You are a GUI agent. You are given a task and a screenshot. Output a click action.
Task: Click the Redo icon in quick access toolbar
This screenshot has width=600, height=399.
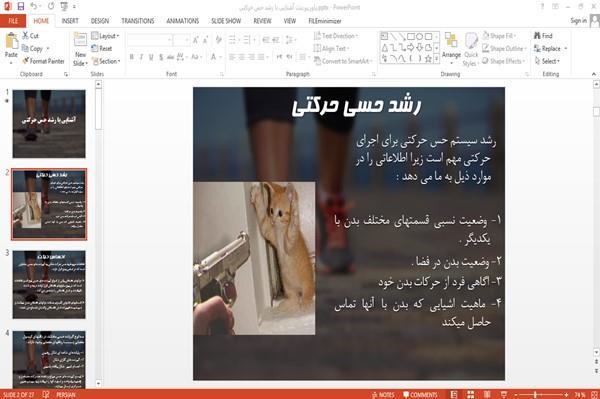[51, 6]
